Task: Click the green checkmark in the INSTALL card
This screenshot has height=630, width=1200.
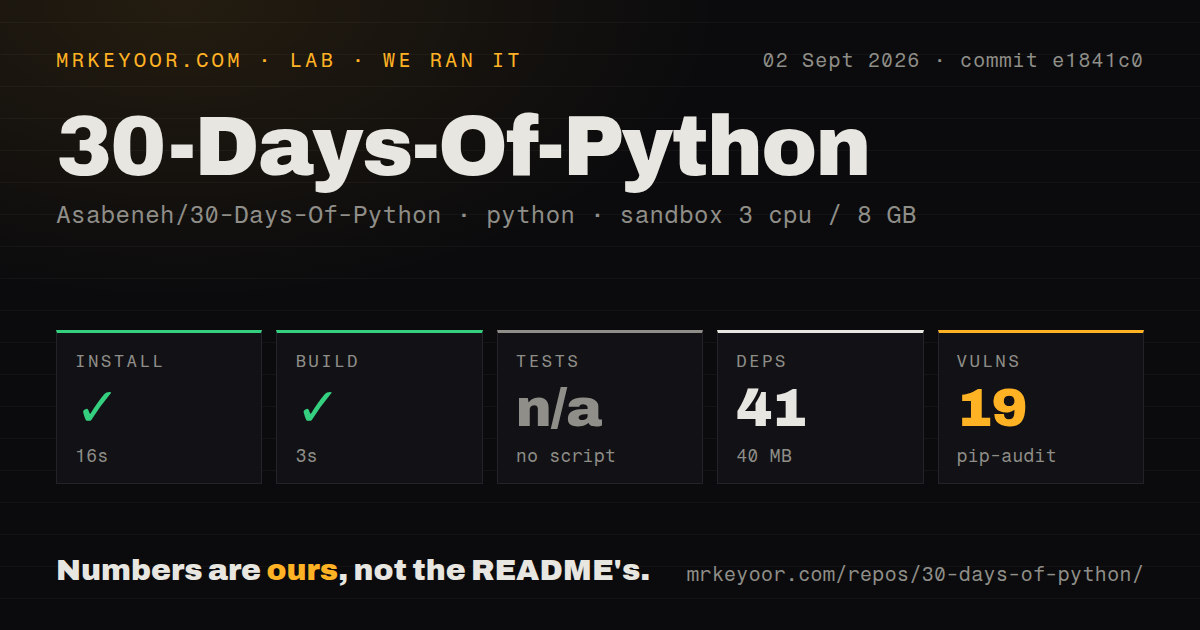Action: click(x=97, y=407)
